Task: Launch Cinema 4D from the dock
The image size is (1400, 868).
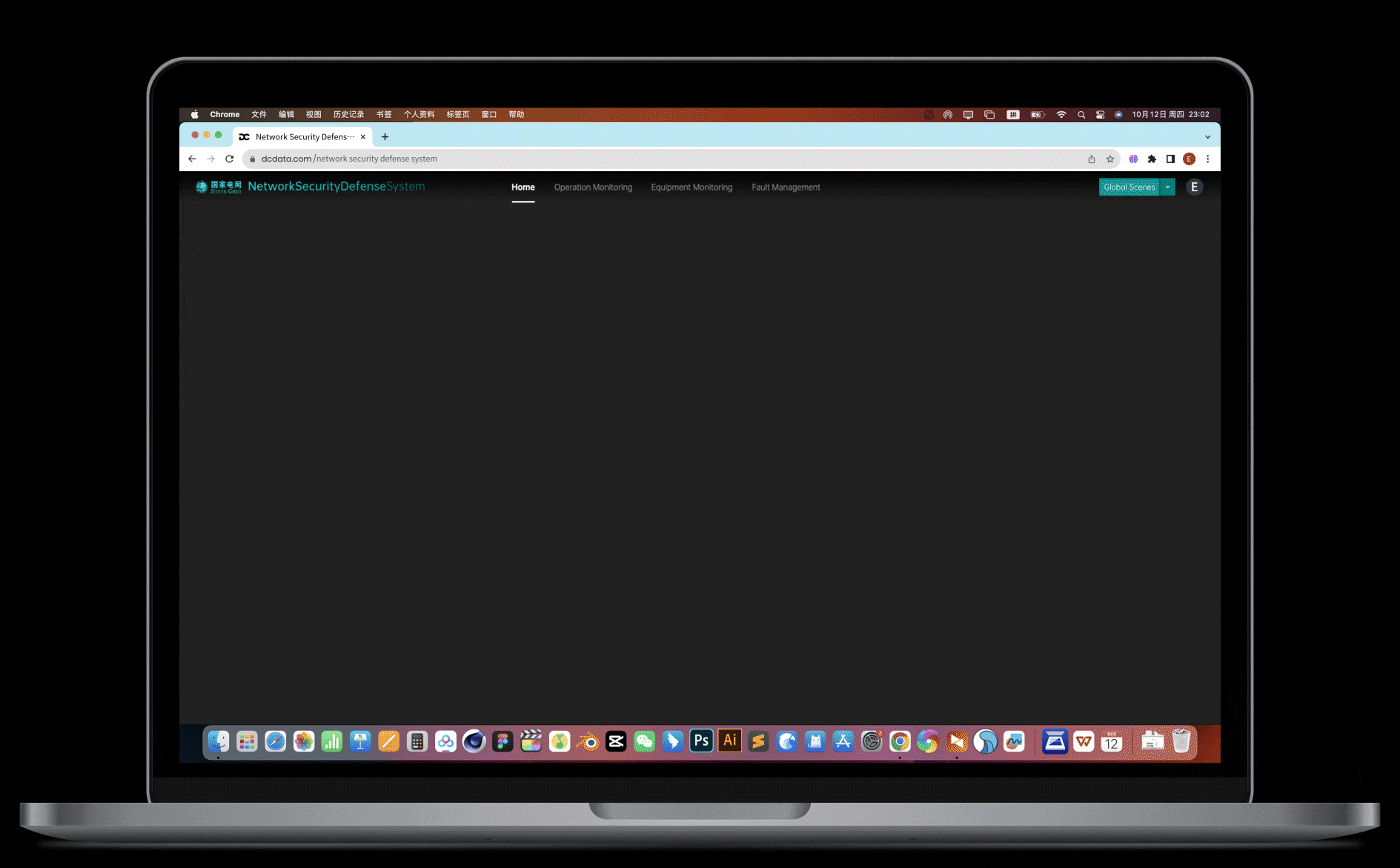Action: click(474, 741)
